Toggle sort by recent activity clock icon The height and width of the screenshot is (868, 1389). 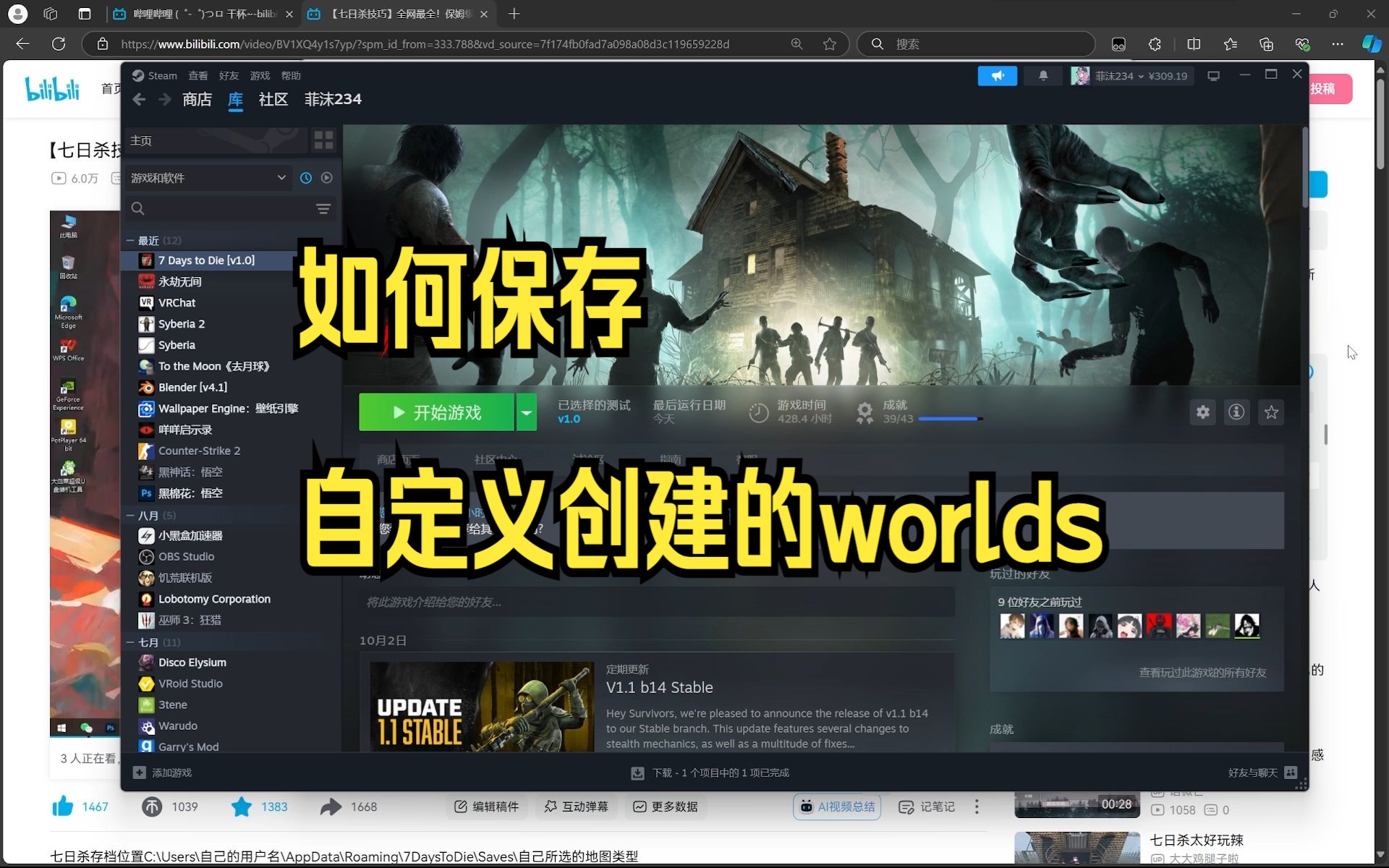tap(306, 178)
